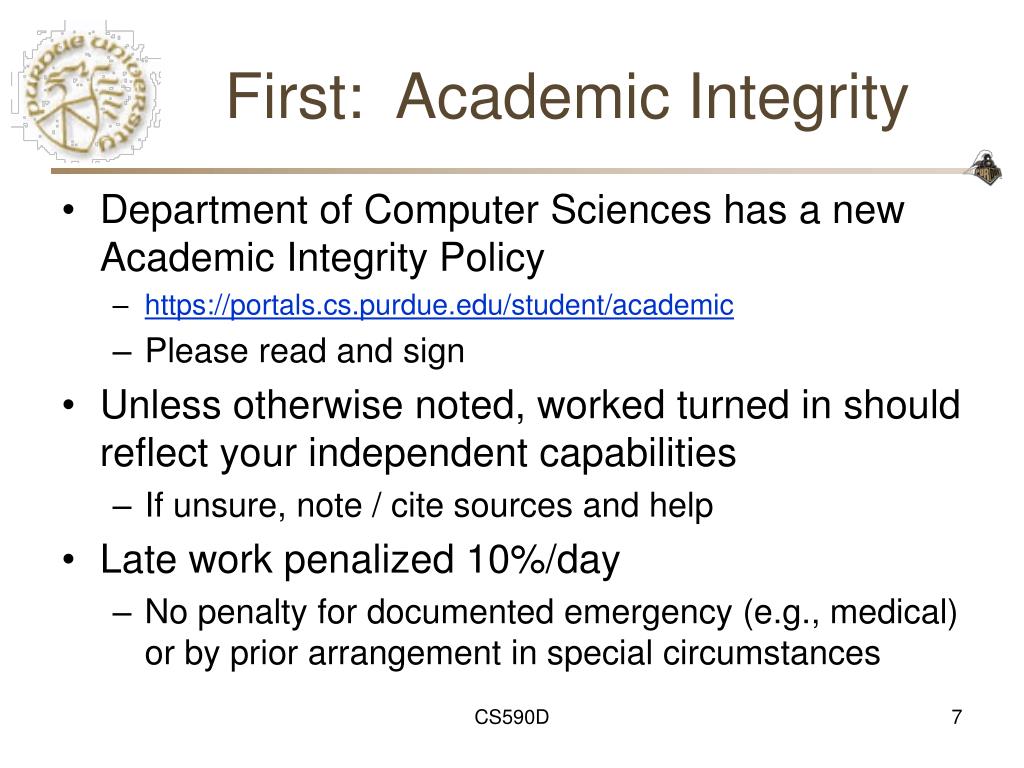Click 'or by prior arrangement in special circumstances'
Screen dimensions: 1024x768
pyautogui.click(x=512, y=653)
